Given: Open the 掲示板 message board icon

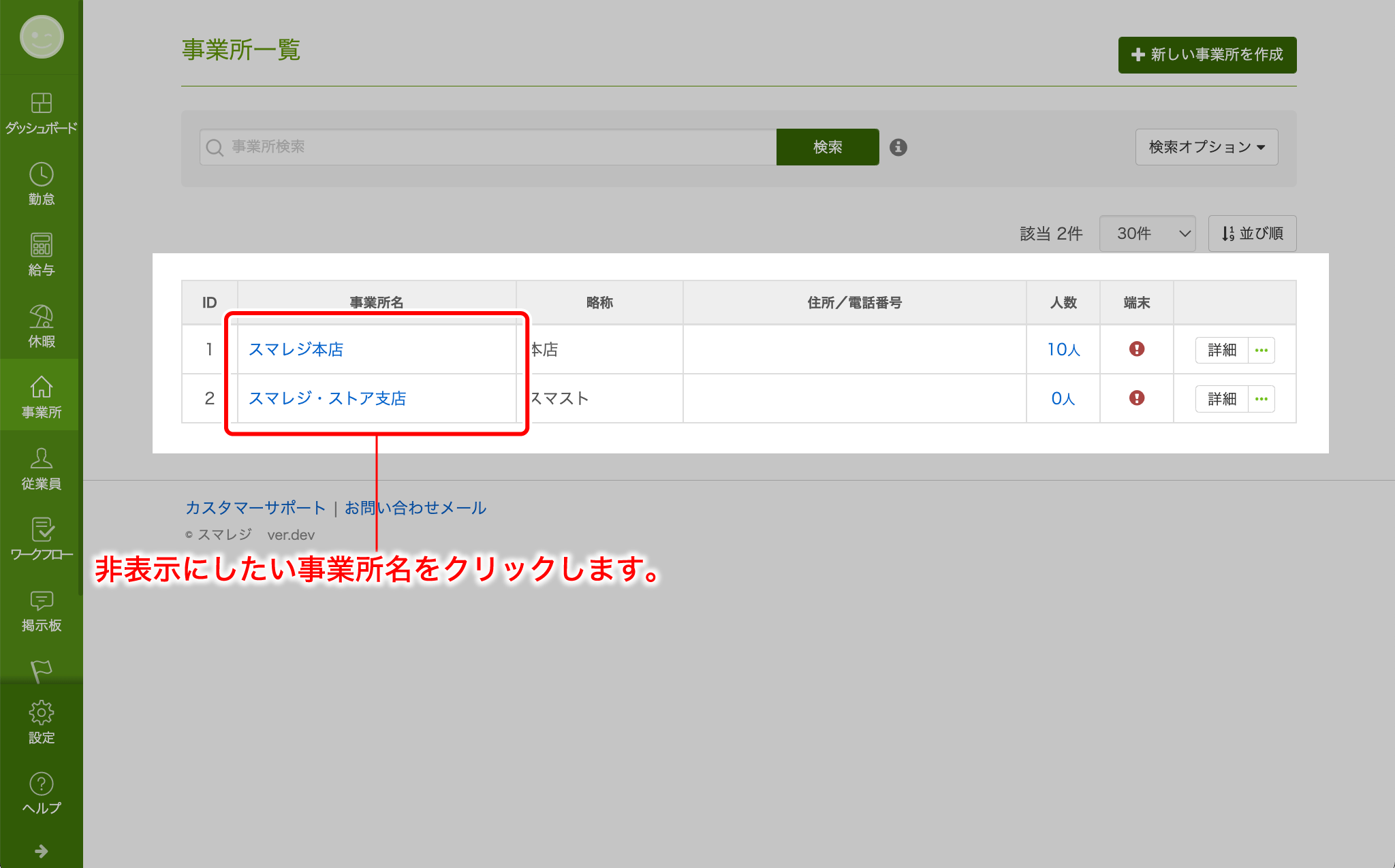Looking at the screenshot, I should (42, 600).
